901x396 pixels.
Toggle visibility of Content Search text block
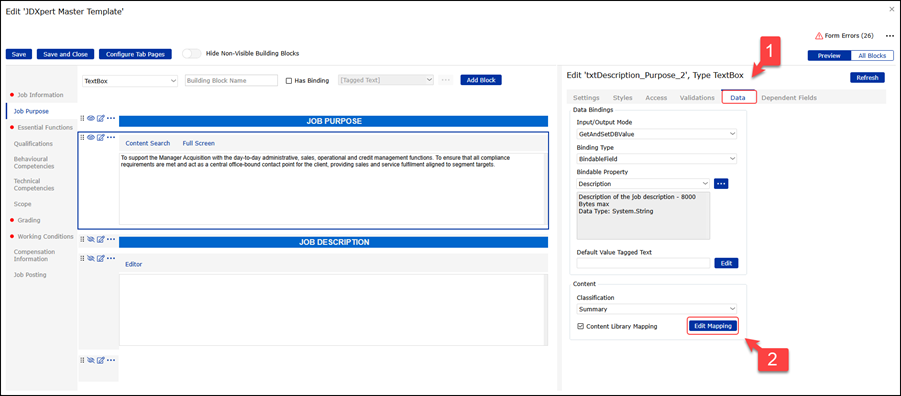(x=91, y=137)
